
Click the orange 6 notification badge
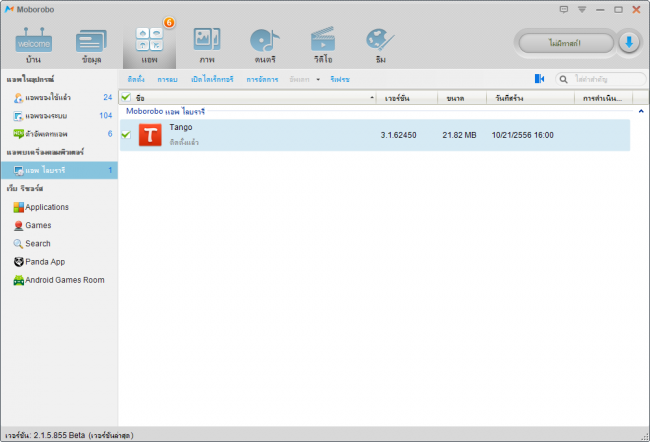tap(169, 22)
